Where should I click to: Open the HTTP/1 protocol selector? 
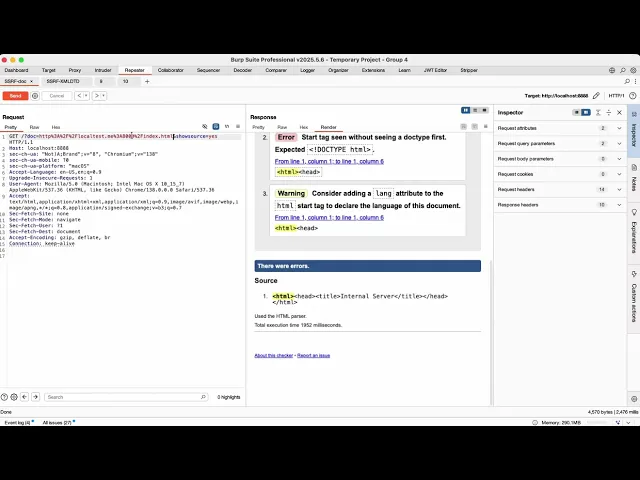tap(616, 96)
